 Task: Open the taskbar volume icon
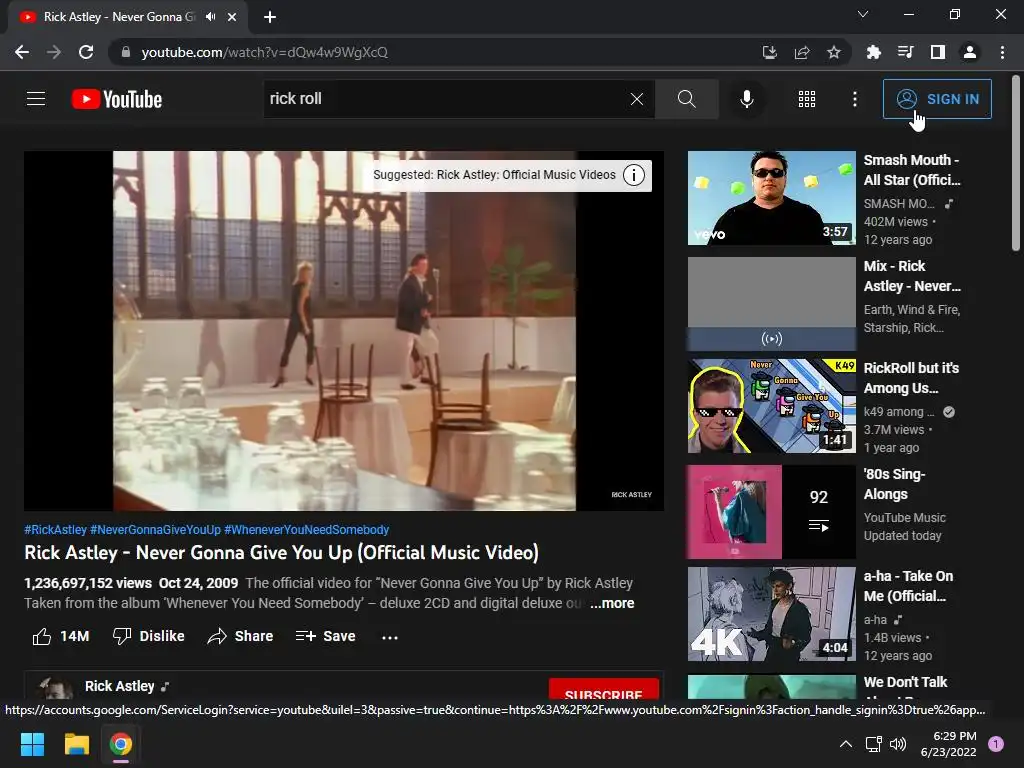(898, 744)
